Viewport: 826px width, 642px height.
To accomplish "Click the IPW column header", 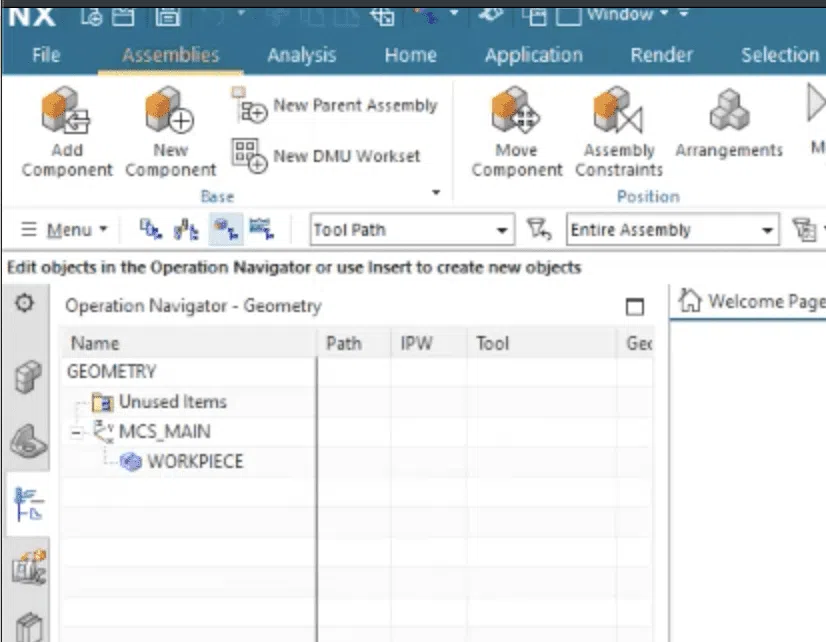I will pos(429,343).
